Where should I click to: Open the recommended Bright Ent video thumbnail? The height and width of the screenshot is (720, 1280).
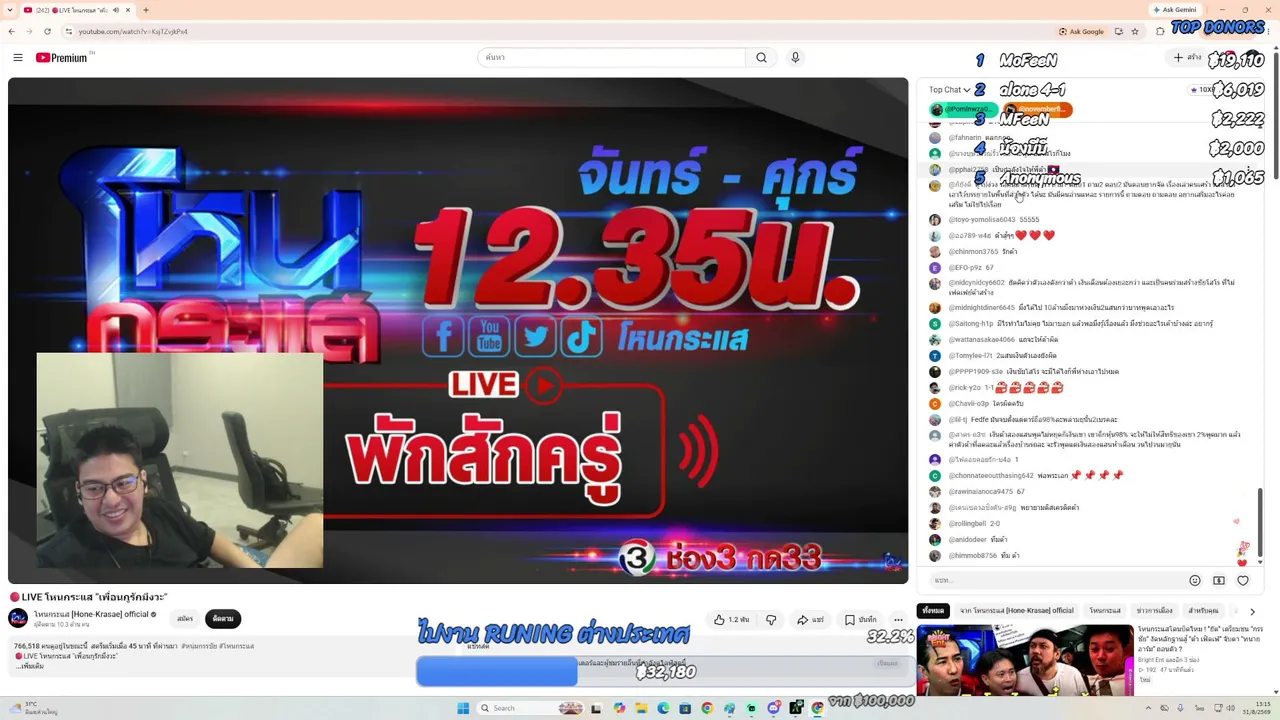click(1025, 660)
